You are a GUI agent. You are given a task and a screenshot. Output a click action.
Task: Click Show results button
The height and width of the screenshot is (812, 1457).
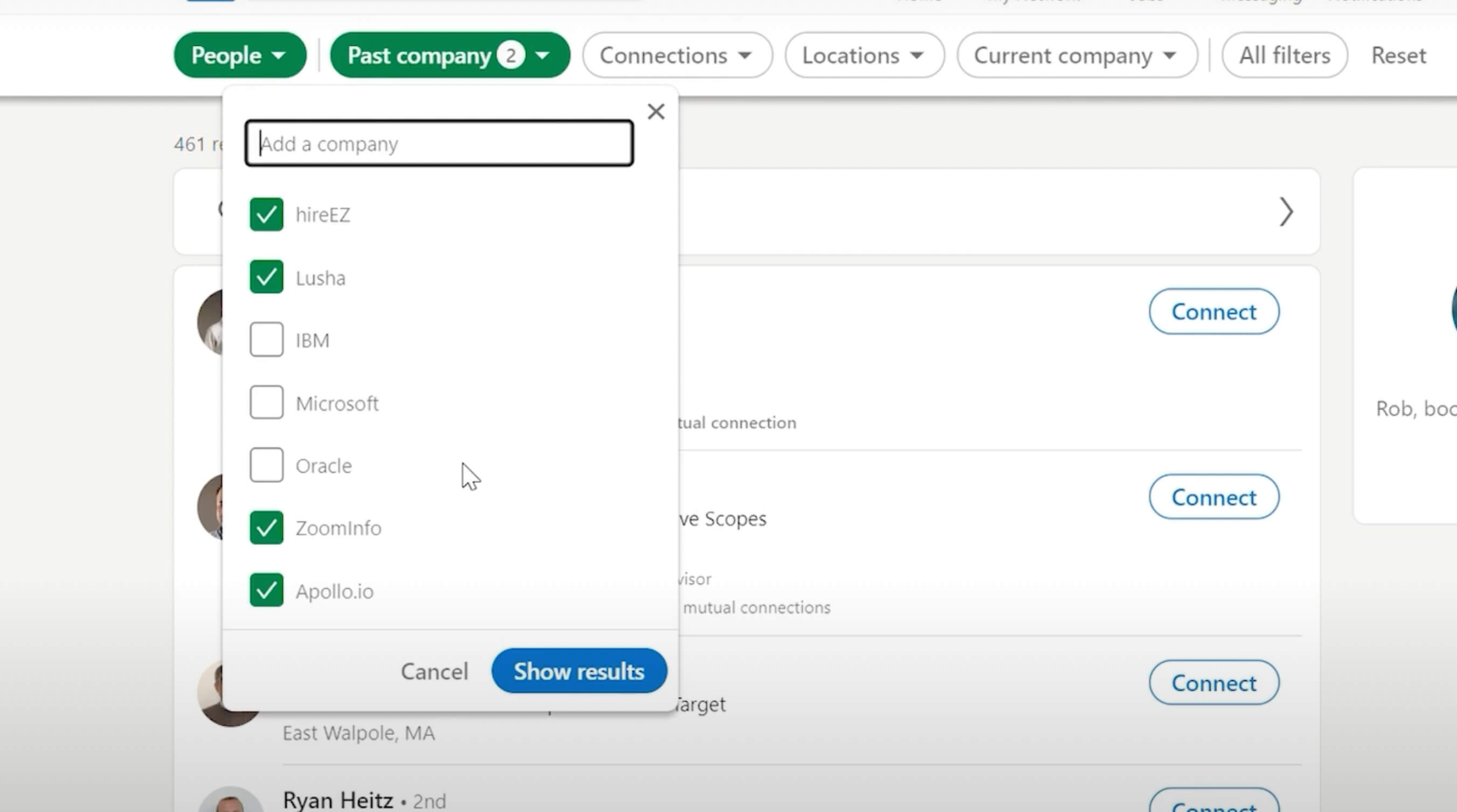pos(579,671)
